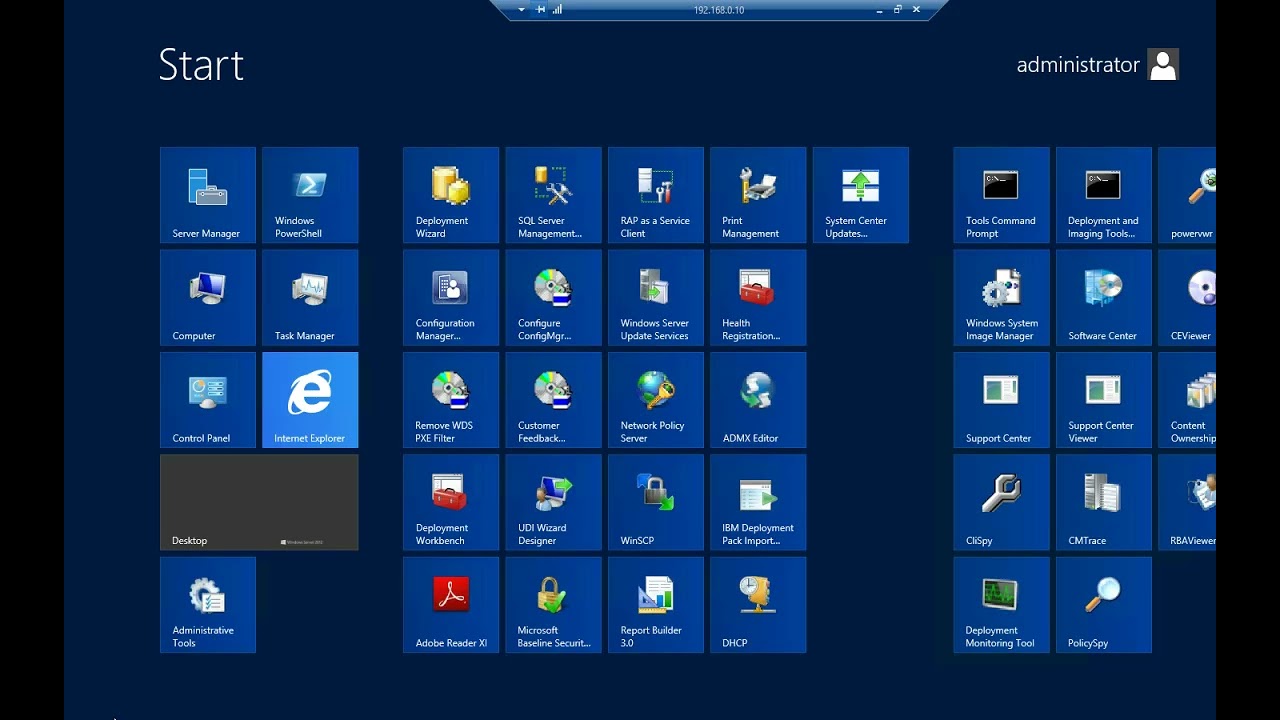Open the Computer tile

tap(208, 298)
